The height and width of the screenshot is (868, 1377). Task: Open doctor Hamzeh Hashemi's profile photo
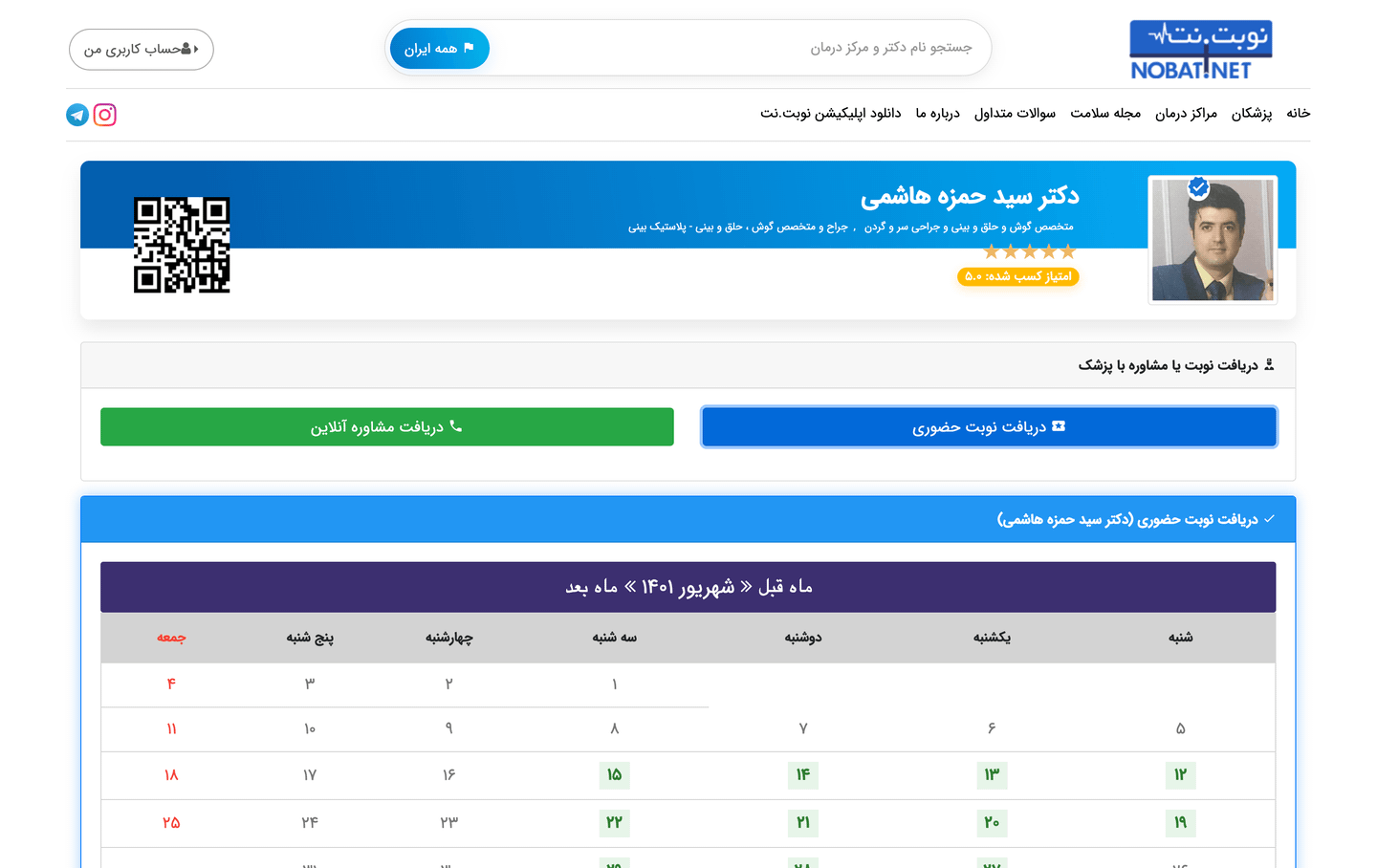tap(1213, 241)
